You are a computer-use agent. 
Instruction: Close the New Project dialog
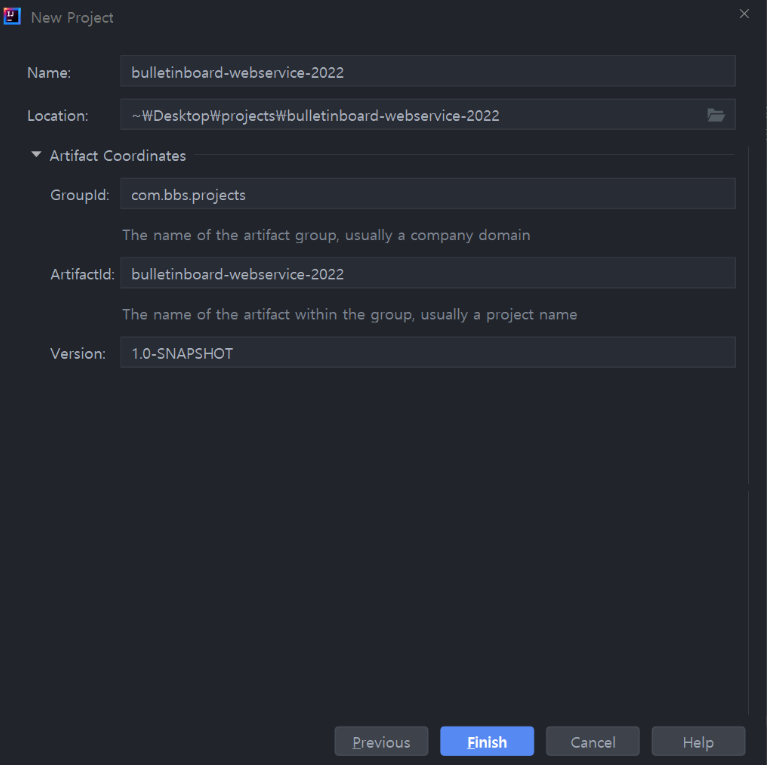click(744, 14)
